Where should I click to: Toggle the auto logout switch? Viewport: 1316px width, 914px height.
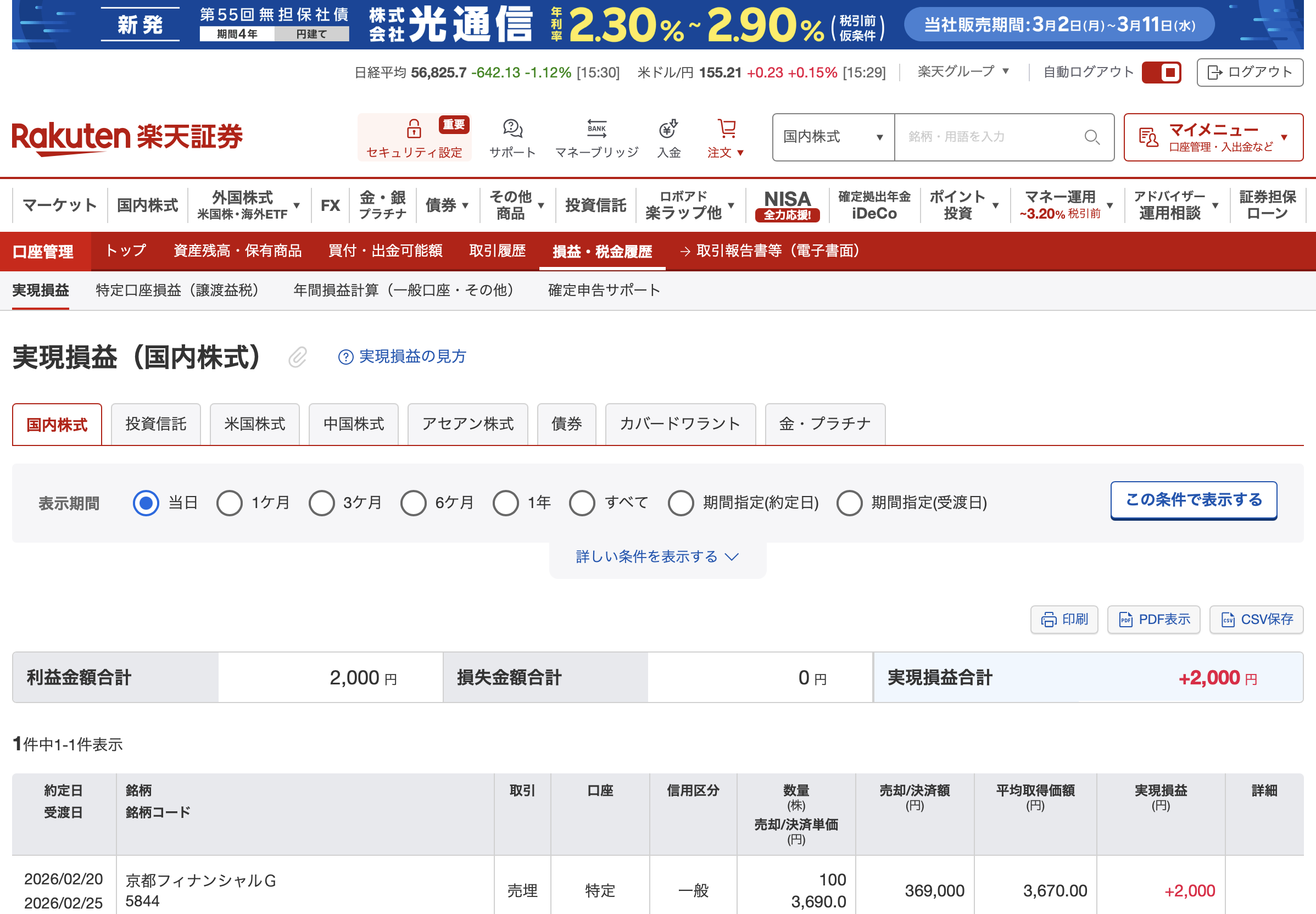(x=1161, y=73)
